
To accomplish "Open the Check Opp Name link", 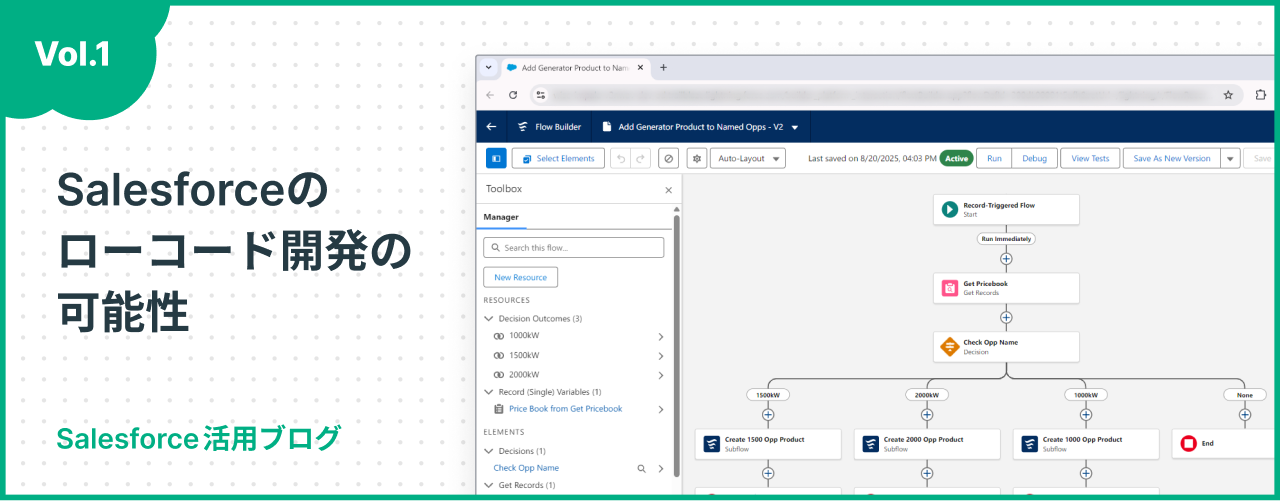I will (x=526, y=468).
